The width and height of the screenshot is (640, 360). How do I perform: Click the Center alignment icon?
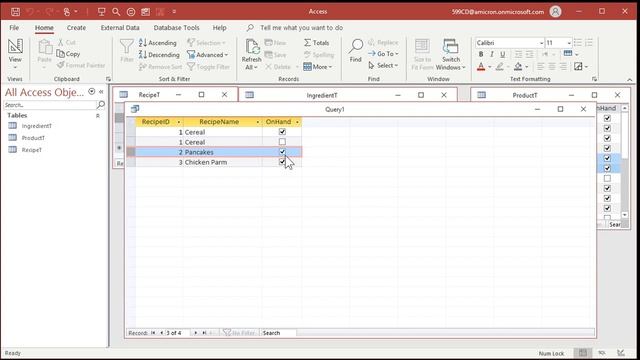(x=552, y=66)
